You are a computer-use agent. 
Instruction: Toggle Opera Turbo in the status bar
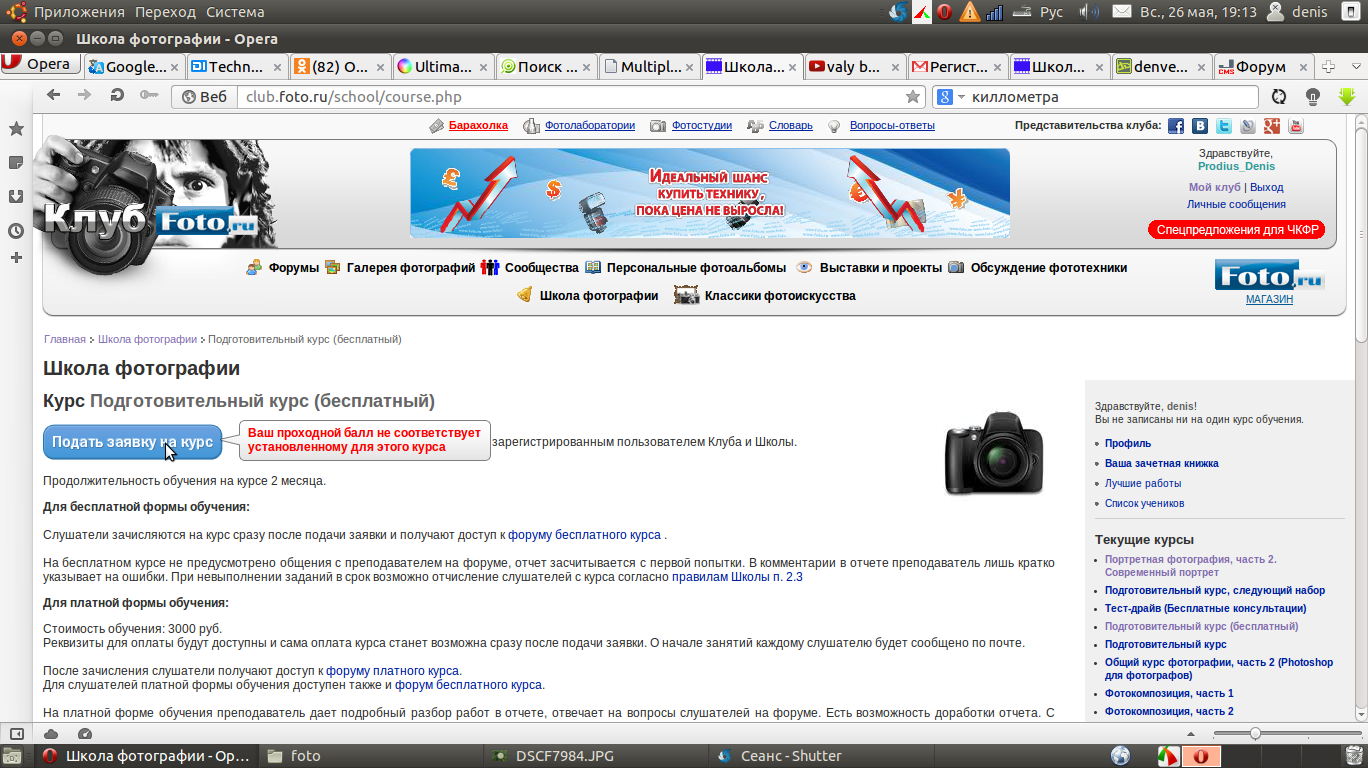pyautogui.click(x=84, y=733)
